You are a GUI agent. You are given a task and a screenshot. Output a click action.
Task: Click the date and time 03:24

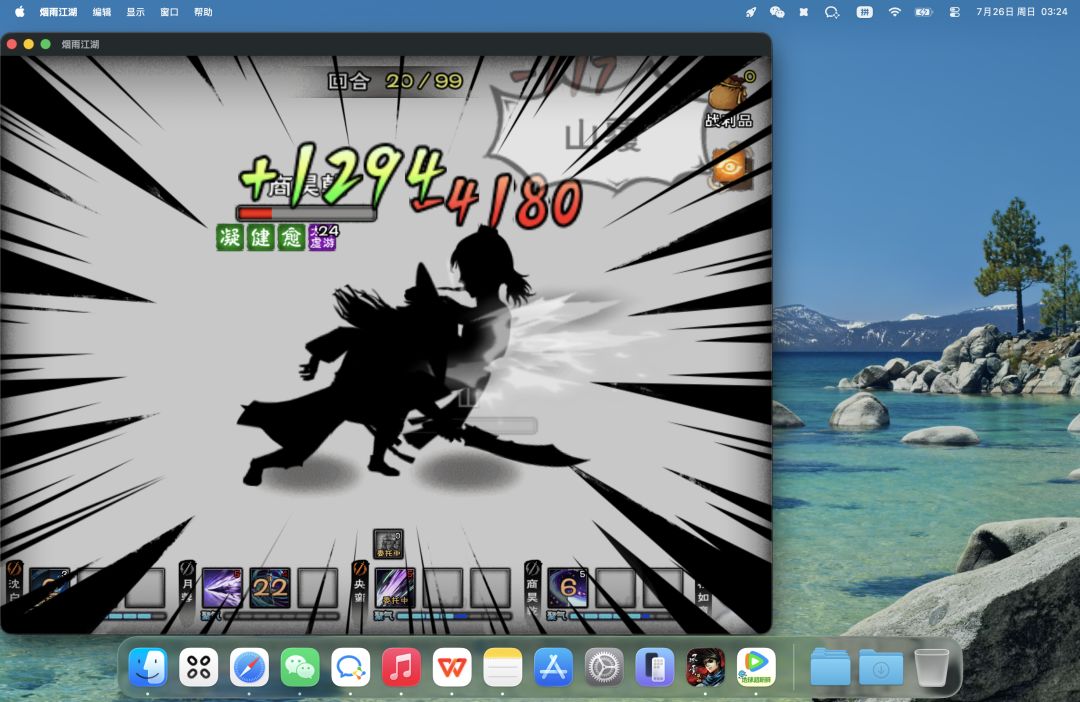[x=1021, y=12]
